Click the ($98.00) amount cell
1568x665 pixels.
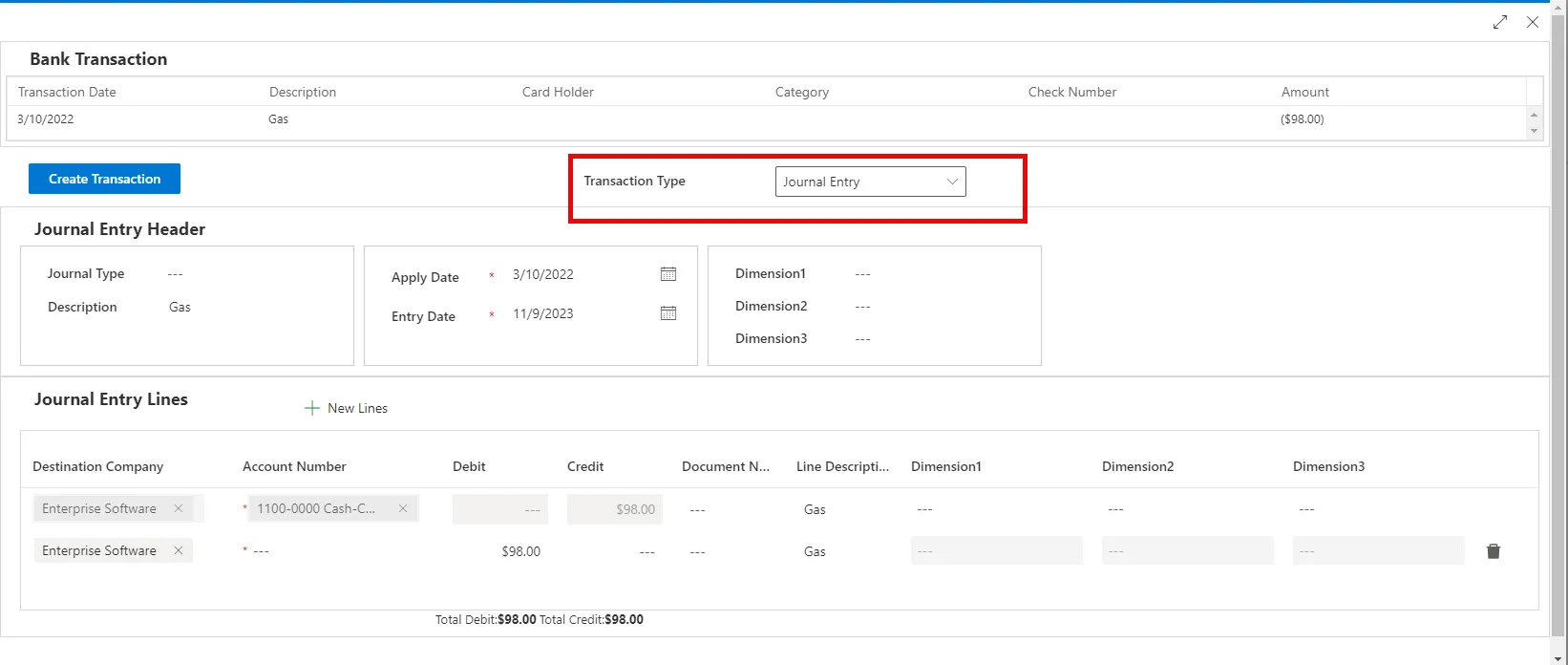point(1303,119)
